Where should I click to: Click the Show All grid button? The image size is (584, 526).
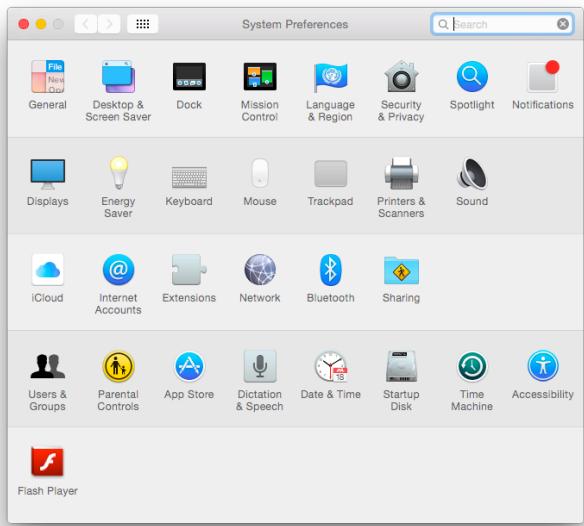pyautogui.click(x=143, y=24)
